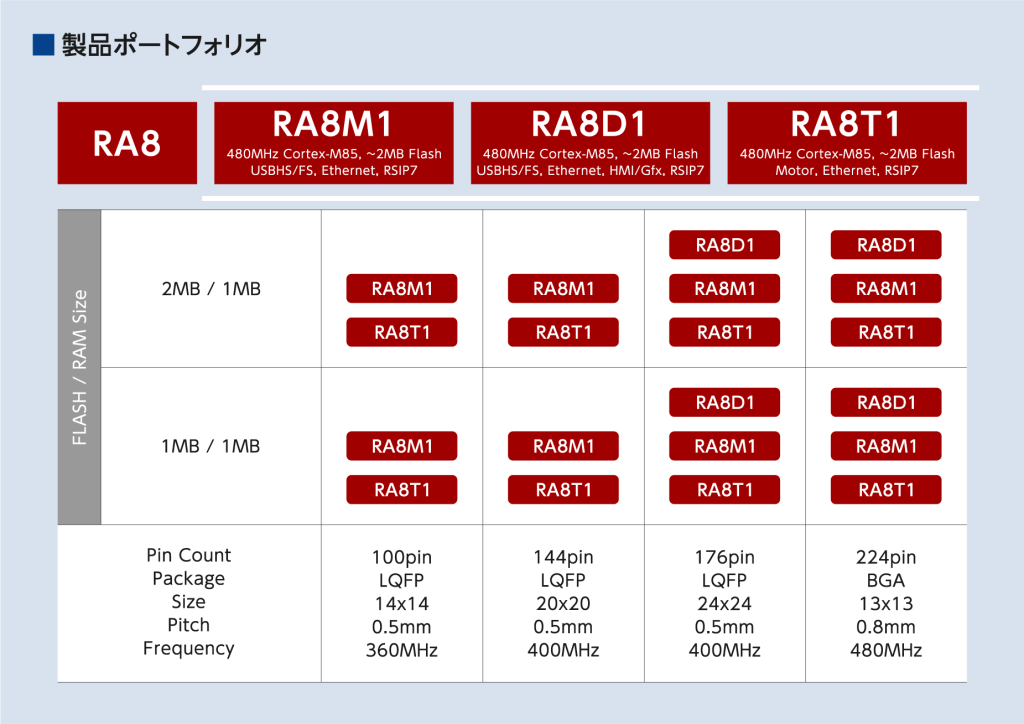This screenshot has height=724, width=1024.
Task: Click the '13x13' size value
Action: 886,604
